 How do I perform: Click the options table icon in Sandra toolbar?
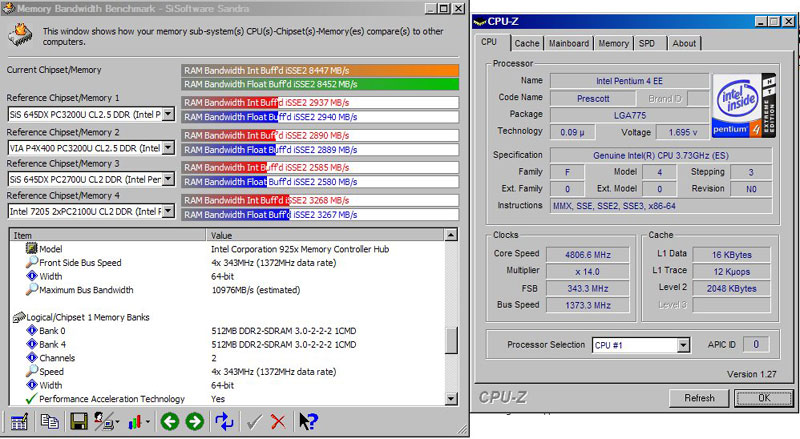coord(19,422)
